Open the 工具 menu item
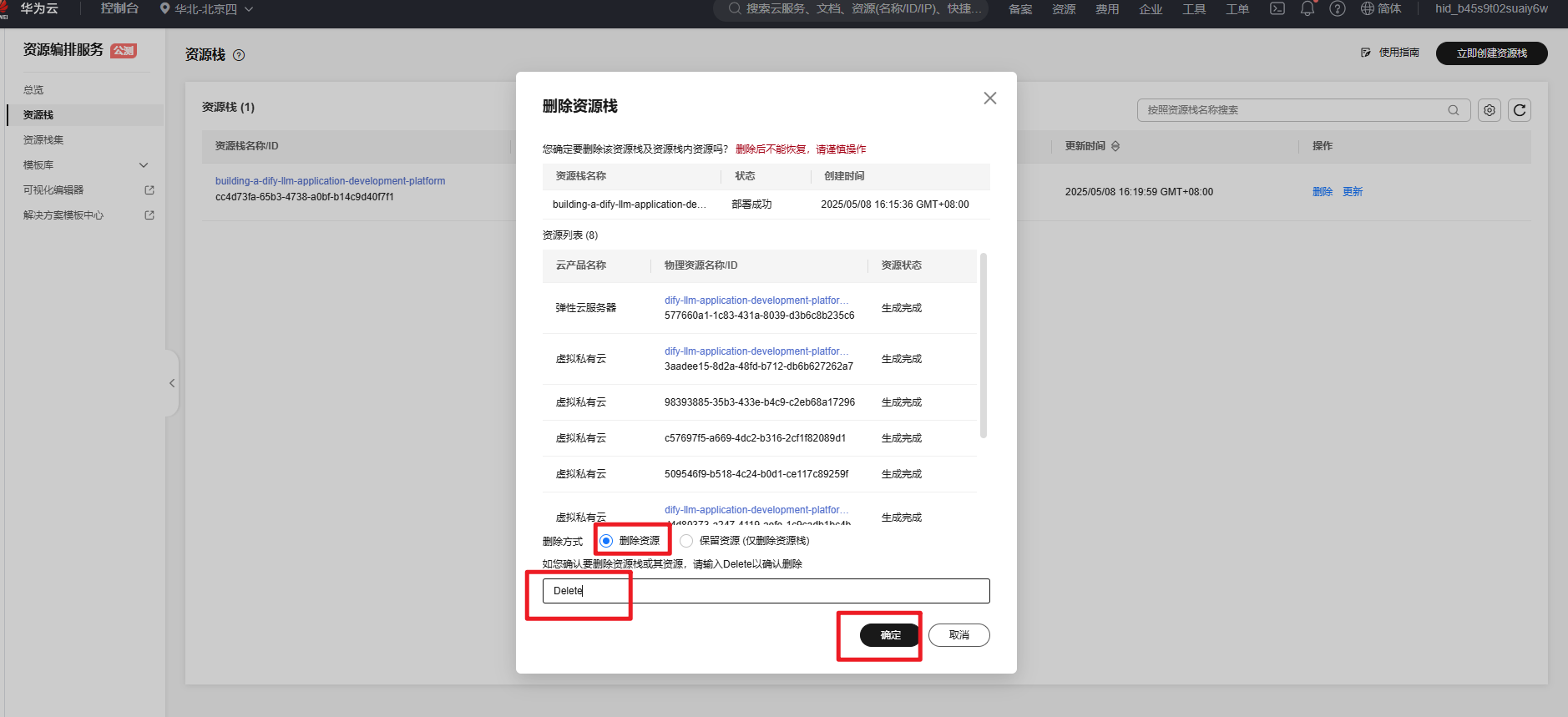This screenshot has height=717, width=1568. click(1194, 9)
